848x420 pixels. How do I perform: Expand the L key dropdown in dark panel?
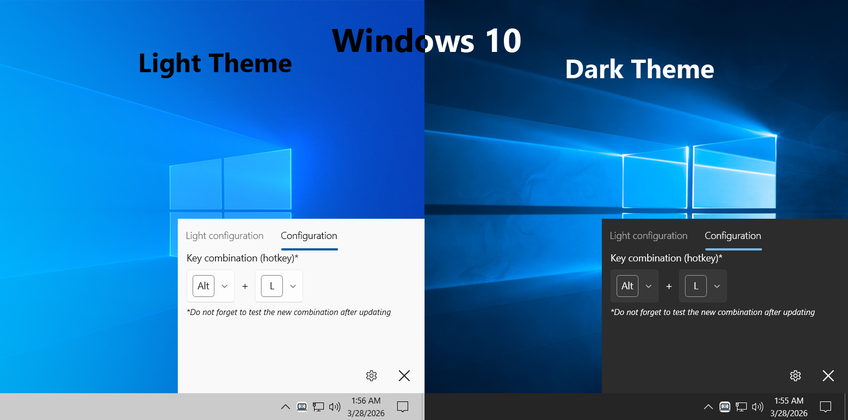click(703, 286)
